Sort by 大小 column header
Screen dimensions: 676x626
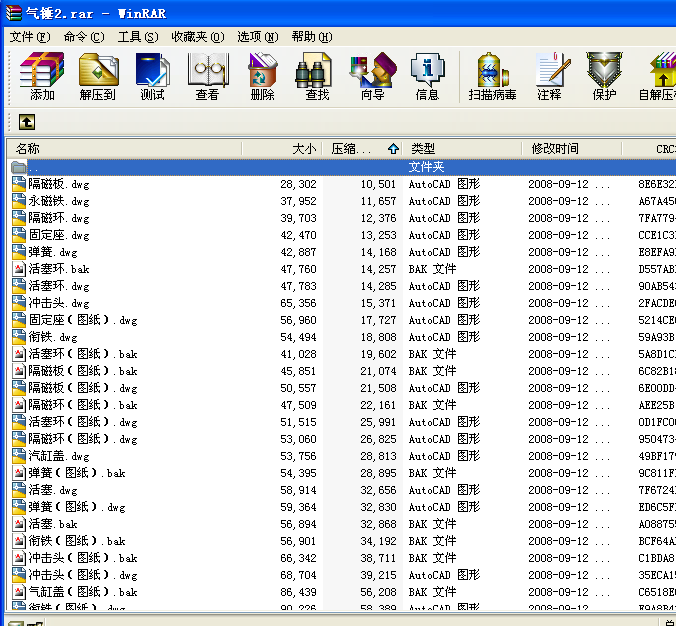click(282, 149)
